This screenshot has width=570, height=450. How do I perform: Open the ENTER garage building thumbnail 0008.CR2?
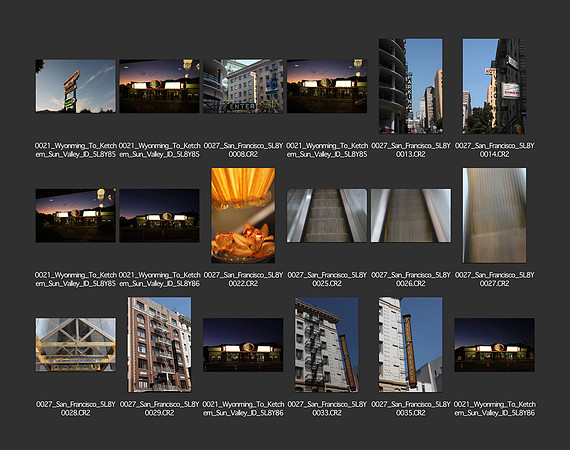243,86
